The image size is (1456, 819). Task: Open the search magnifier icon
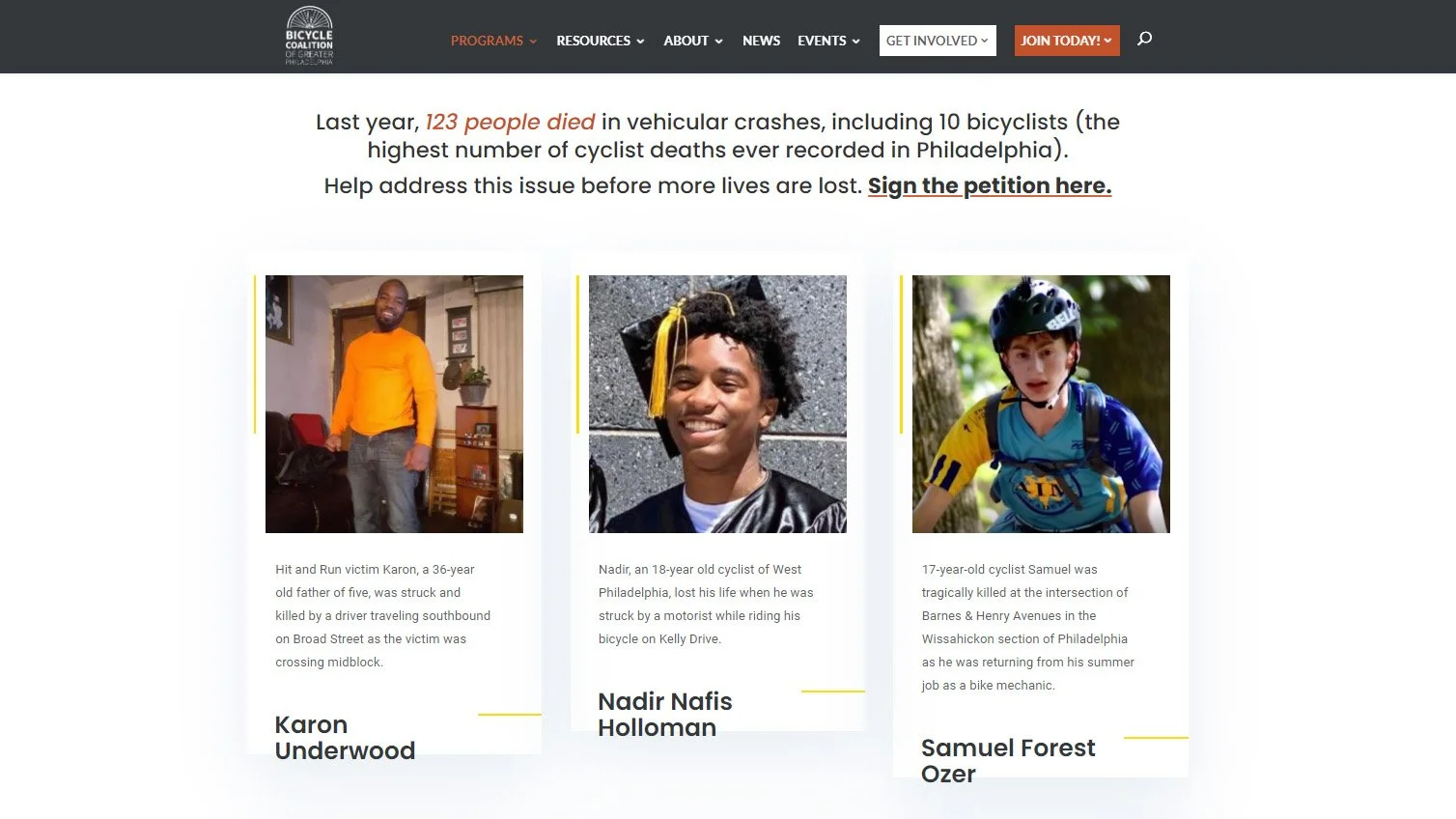point(1144,39)
